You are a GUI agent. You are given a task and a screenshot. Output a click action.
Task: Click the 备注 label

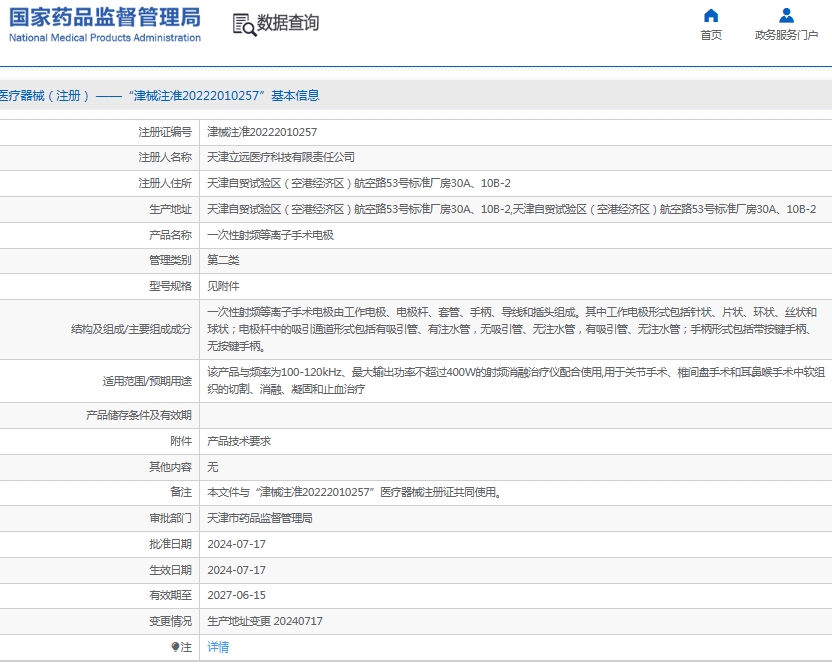[x=181, y=492]
